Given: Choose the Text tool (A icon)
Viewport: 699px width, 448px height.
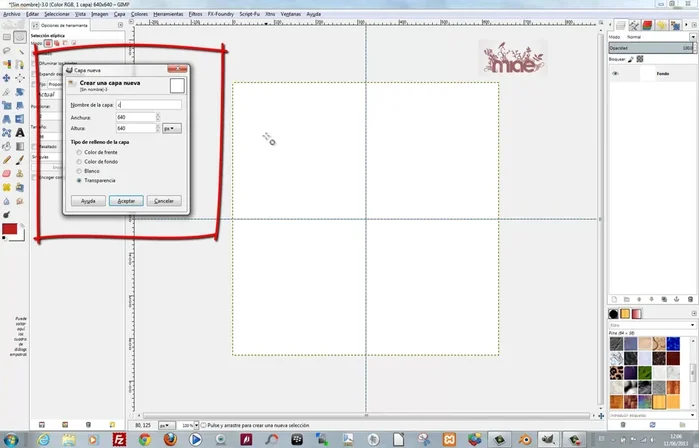Looking at the screenshot, I should [x=20, y=131].
